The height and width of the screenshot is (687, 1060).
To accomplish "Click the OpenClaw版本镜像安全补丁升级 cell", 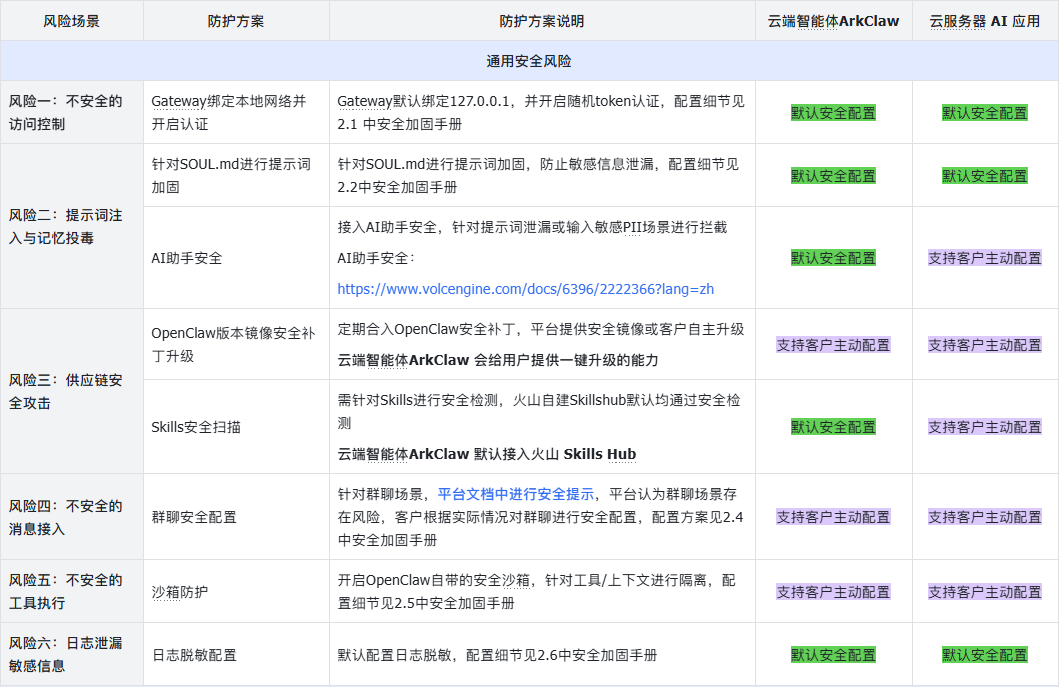I will pyautogui.click(x=236, y=344).
